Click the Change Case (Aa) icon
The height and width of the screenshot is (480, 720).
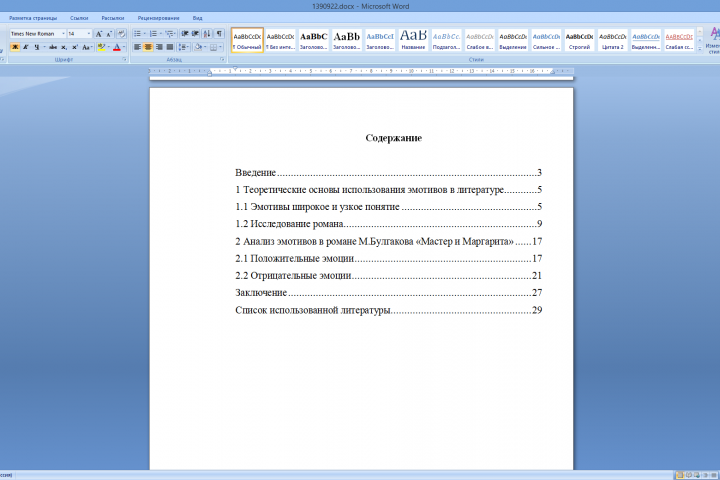pos(86,47)
